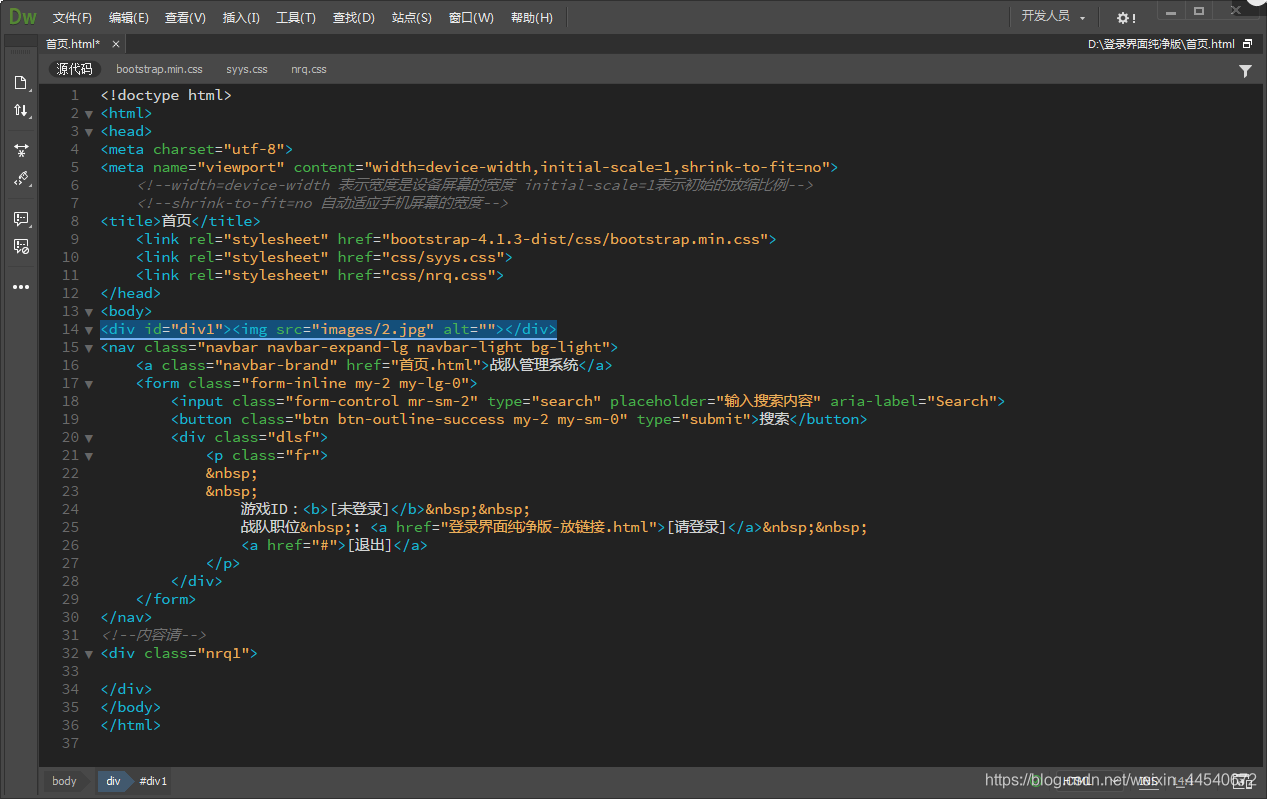Click the meta charset="utf-8" line
The width and height of the screenshot is (1267, 799).
(x=196, y=149)
